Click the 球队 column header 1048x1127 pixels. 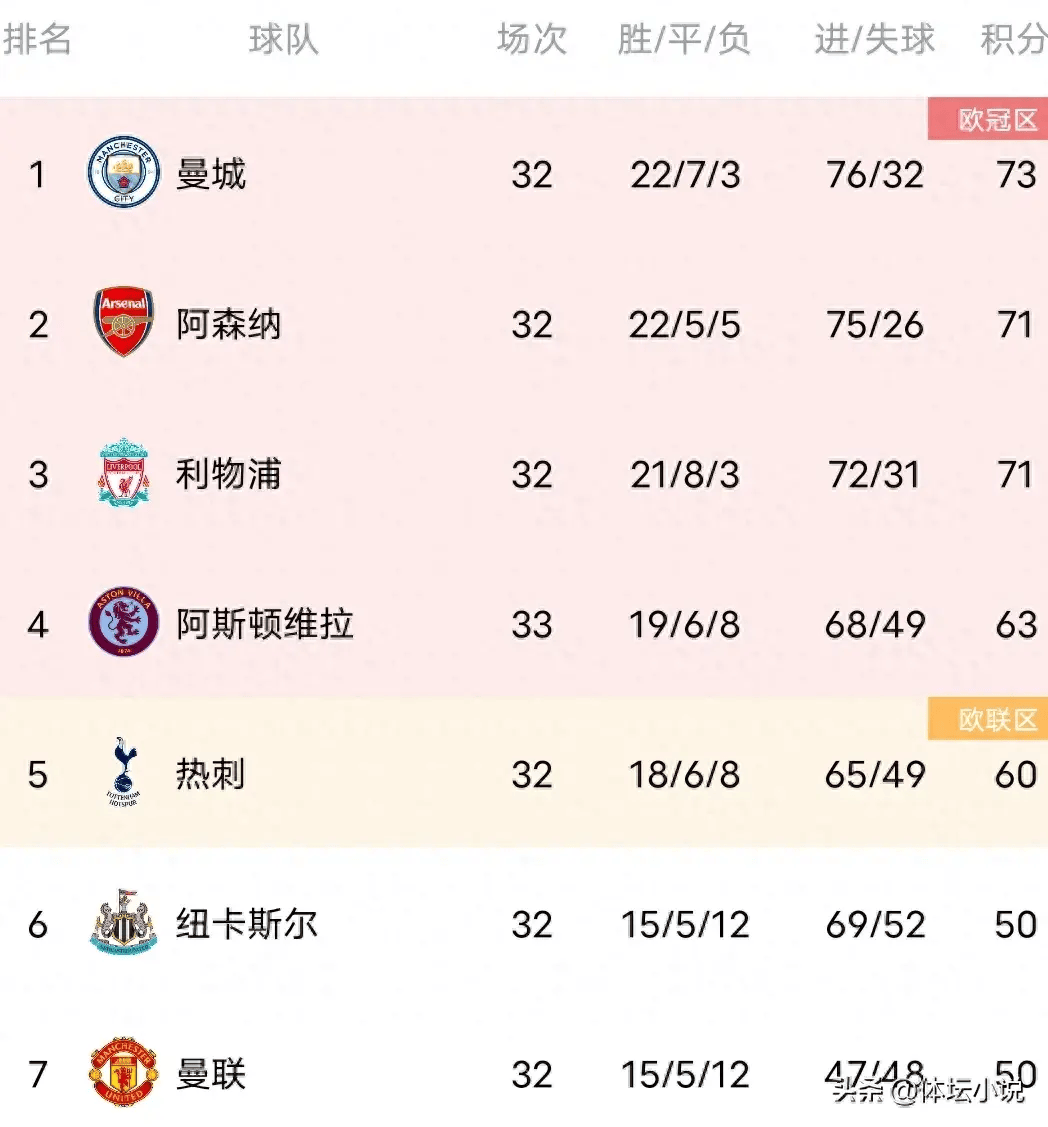coord(284,39)
